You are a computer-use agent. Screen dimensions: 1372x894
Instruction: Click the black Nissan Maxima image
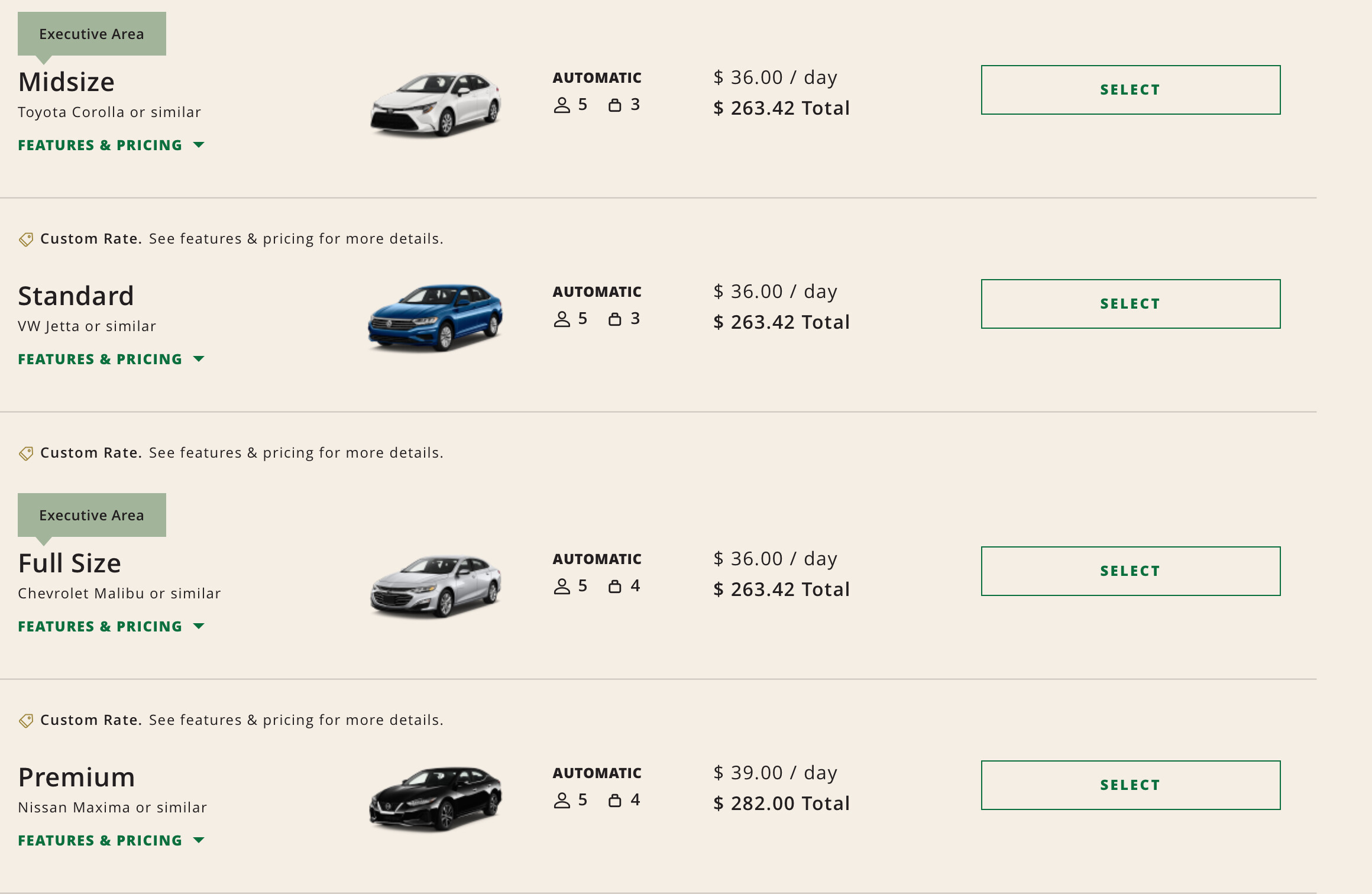pyautogui.click(x=436, y=799)
